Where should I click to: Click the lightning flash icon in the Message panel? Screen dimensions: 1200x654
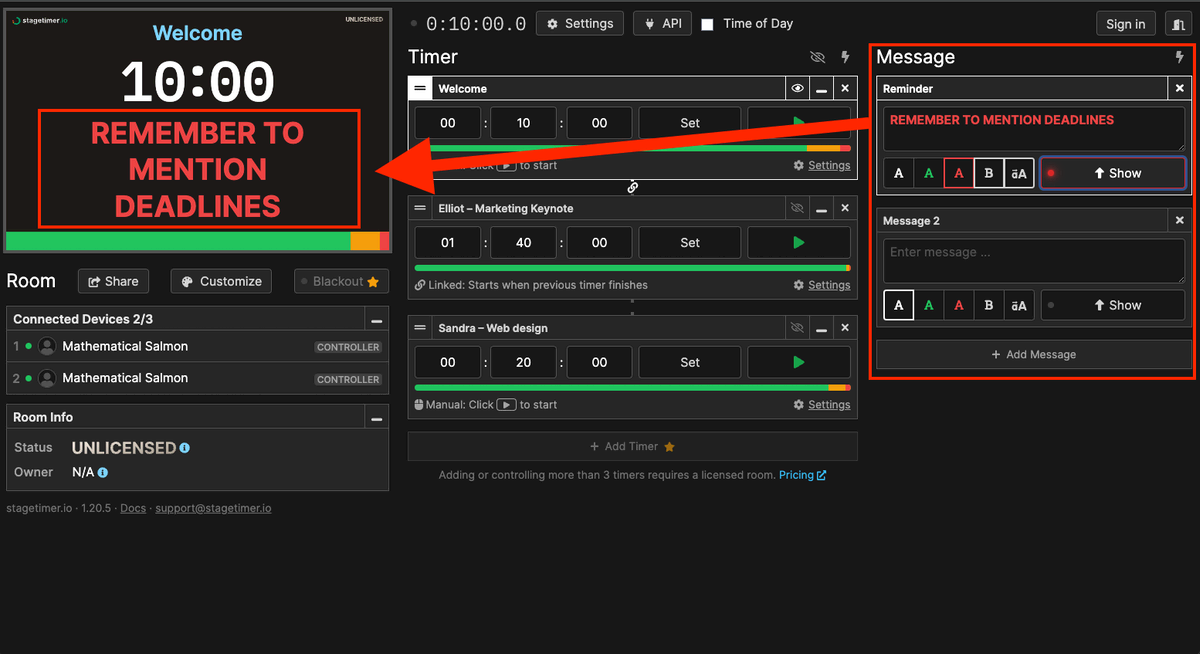(1182, 57)
